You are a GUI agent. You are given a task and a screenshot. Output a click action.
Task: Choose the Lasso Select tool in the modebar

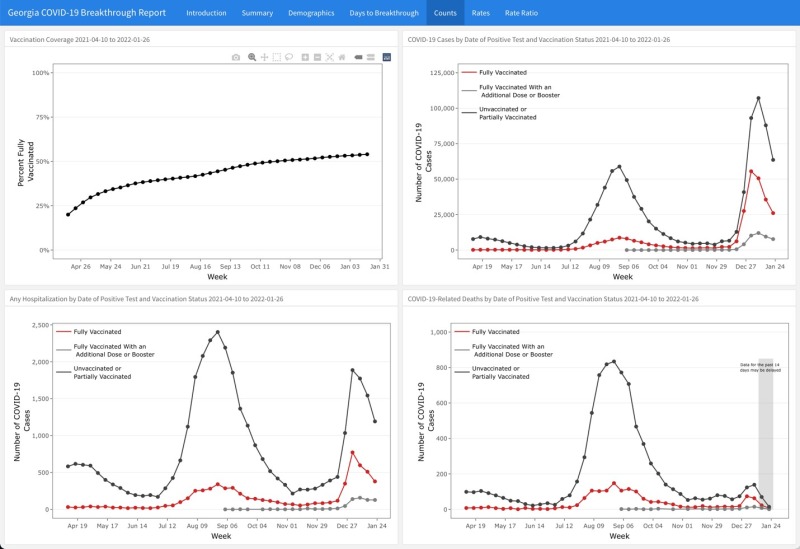[x=289, y=57]
